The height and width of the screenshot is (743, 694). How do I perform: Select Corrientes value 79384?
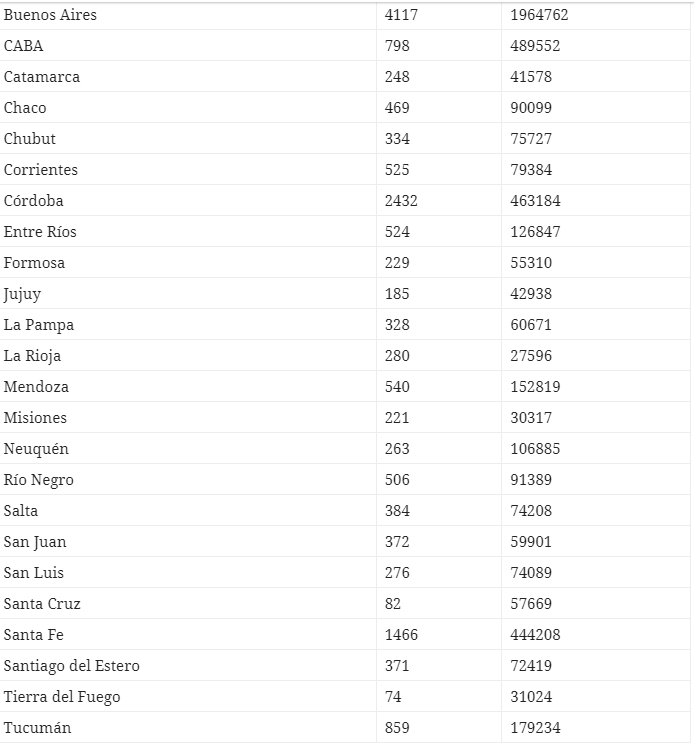530,170
